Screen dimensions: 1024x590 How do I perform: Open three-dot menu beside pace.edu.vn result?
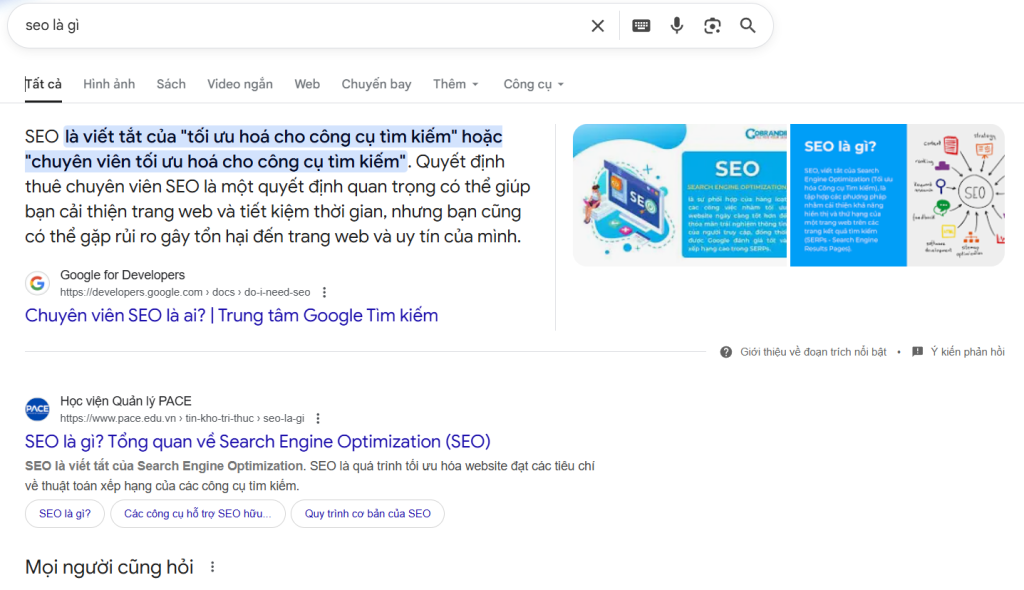318,419
